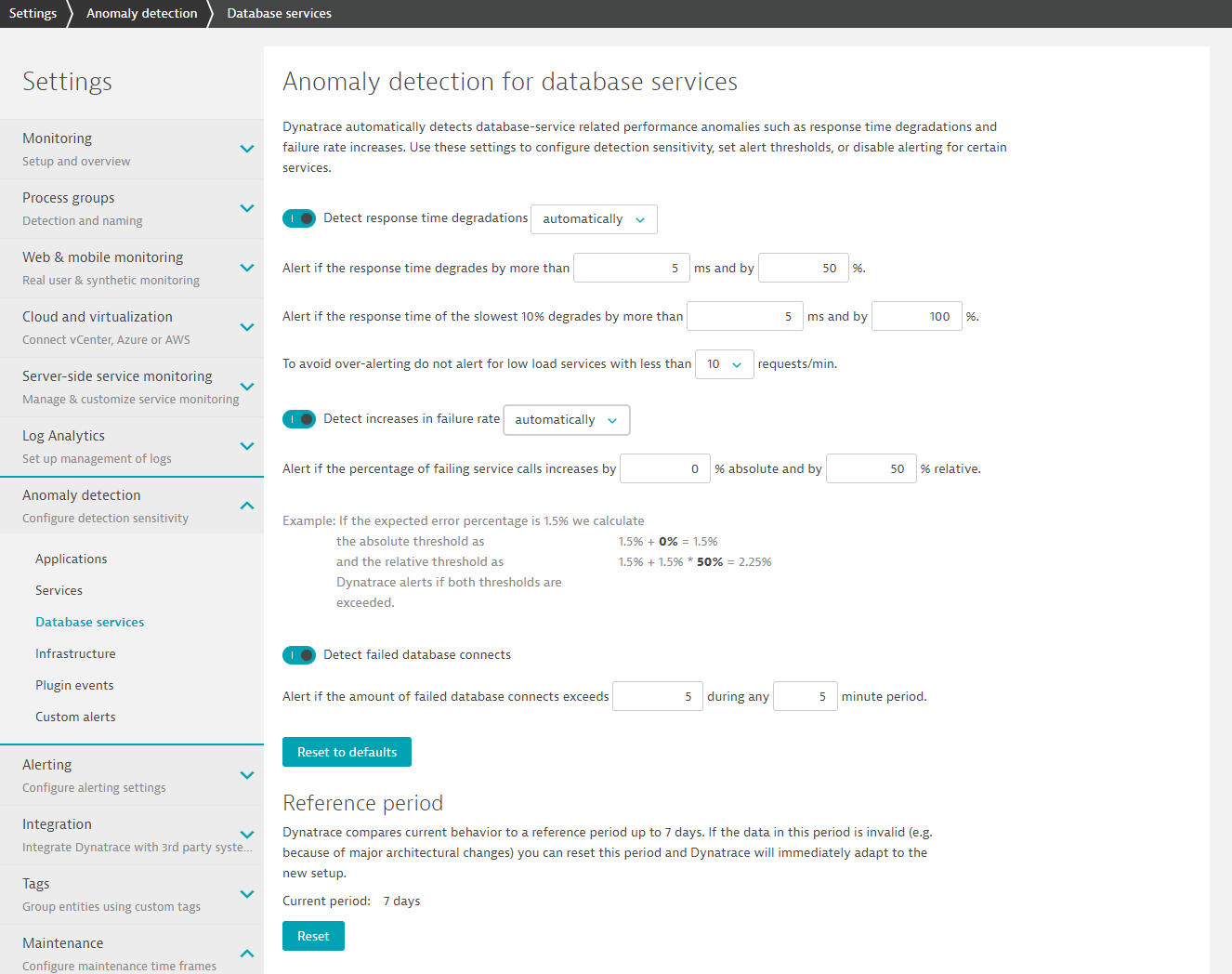1232x974 pixels.
Task: Open Services anomaly detection page
Action: pos(59,590)
